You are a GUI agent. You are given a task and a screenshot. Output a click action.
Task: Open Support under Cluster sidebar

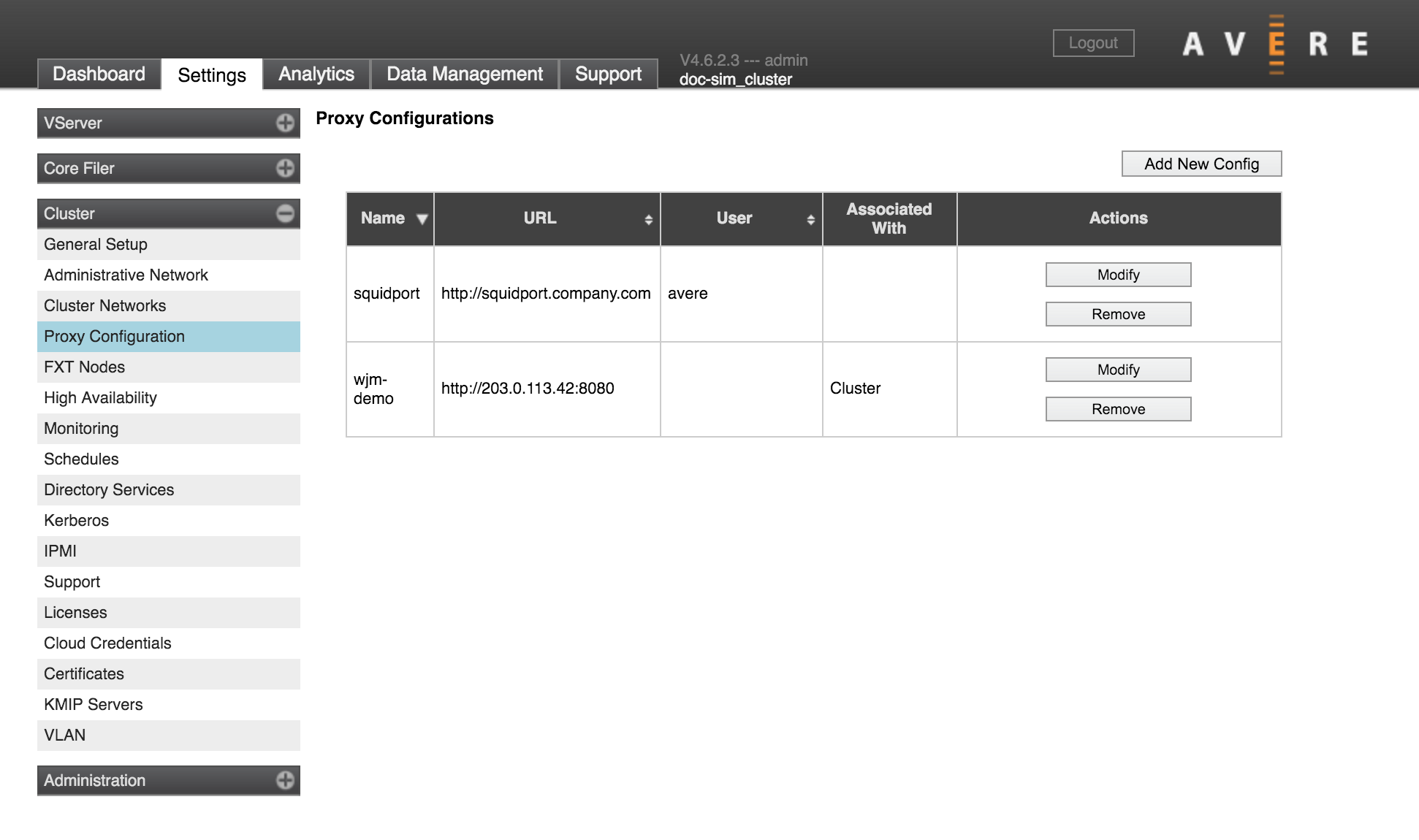169,582
